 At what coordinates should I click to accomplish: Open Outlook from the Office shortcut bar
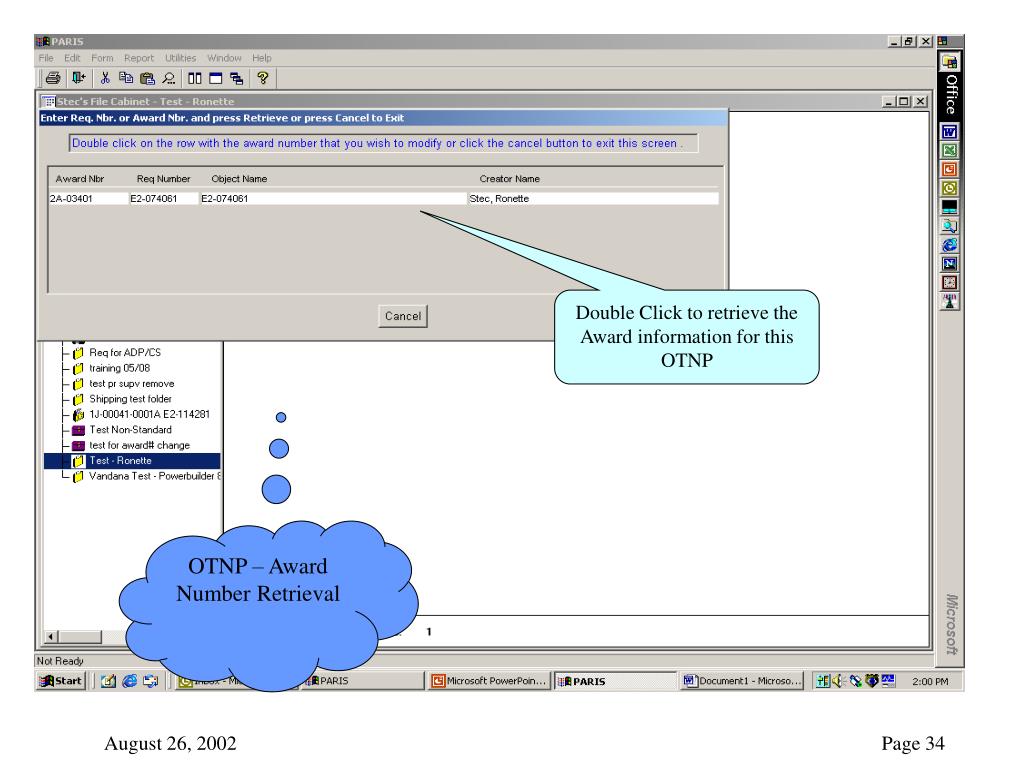pyautogui.click(x=950, y=189)
